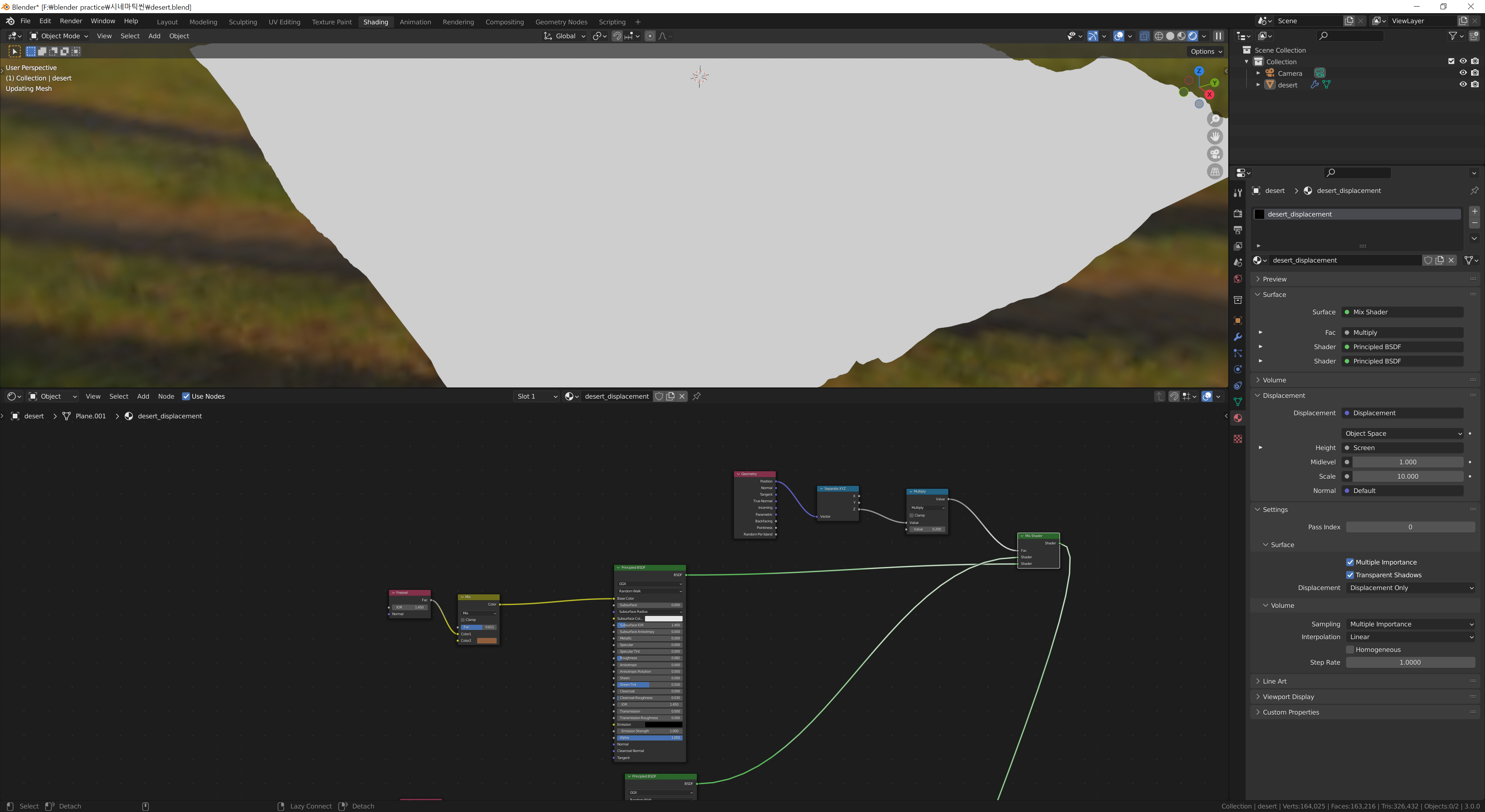Click the zoom magnifier viewport gizmo
1485x812 pixels.
[x=1215, y=119]
